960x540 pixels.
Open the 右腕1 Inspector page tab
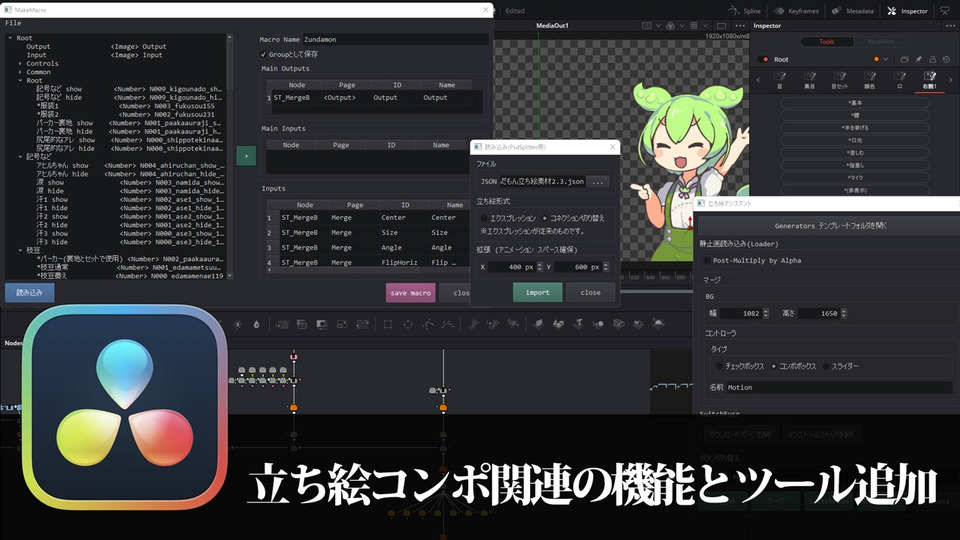[929, 80]
